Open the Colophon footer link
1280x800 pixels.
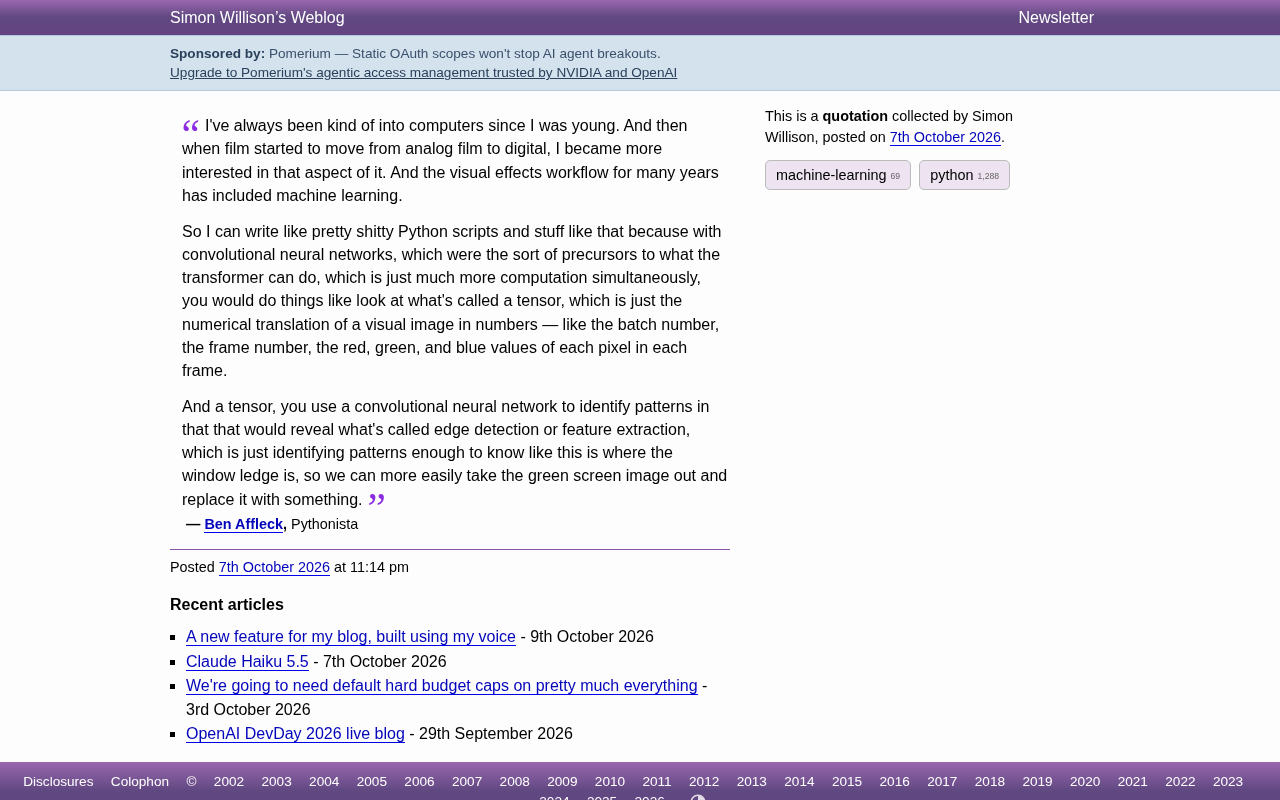click(140, 781)
